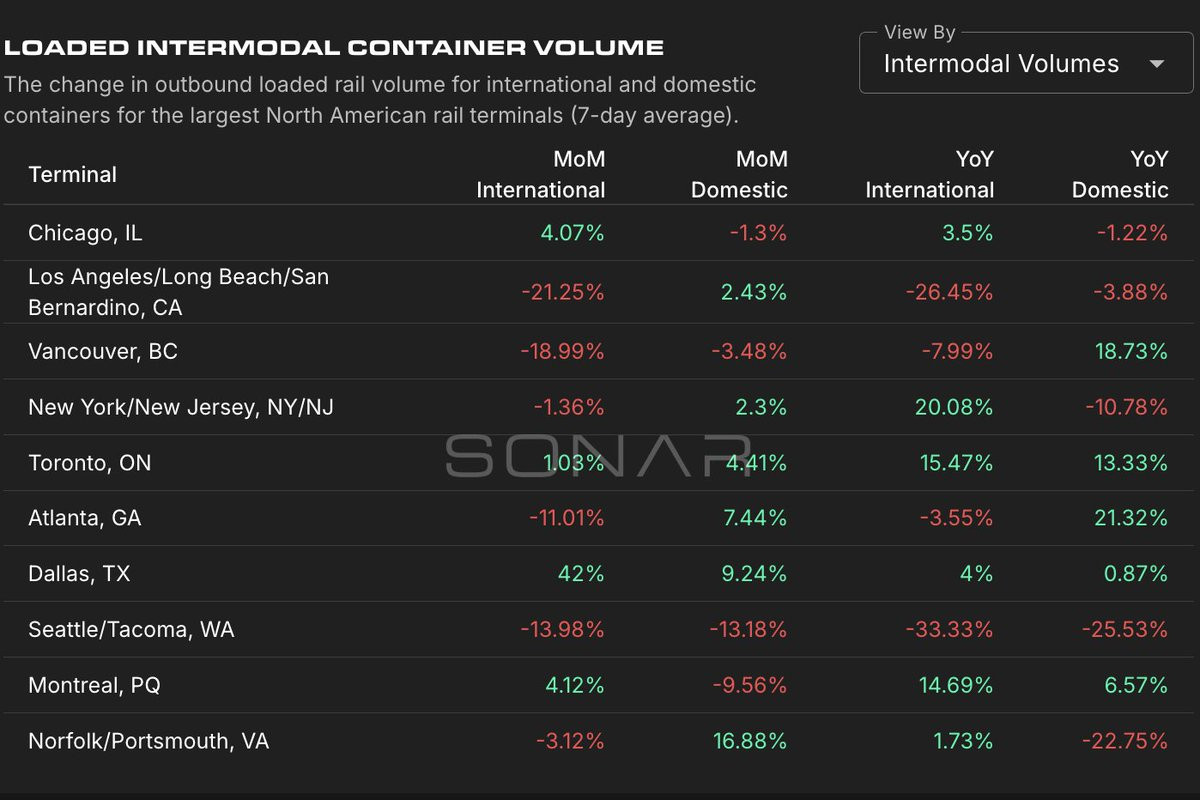The image size is (1200, 800).
Task: Select the Chicago, IL terminal row
Action: (x=600, y=233)
